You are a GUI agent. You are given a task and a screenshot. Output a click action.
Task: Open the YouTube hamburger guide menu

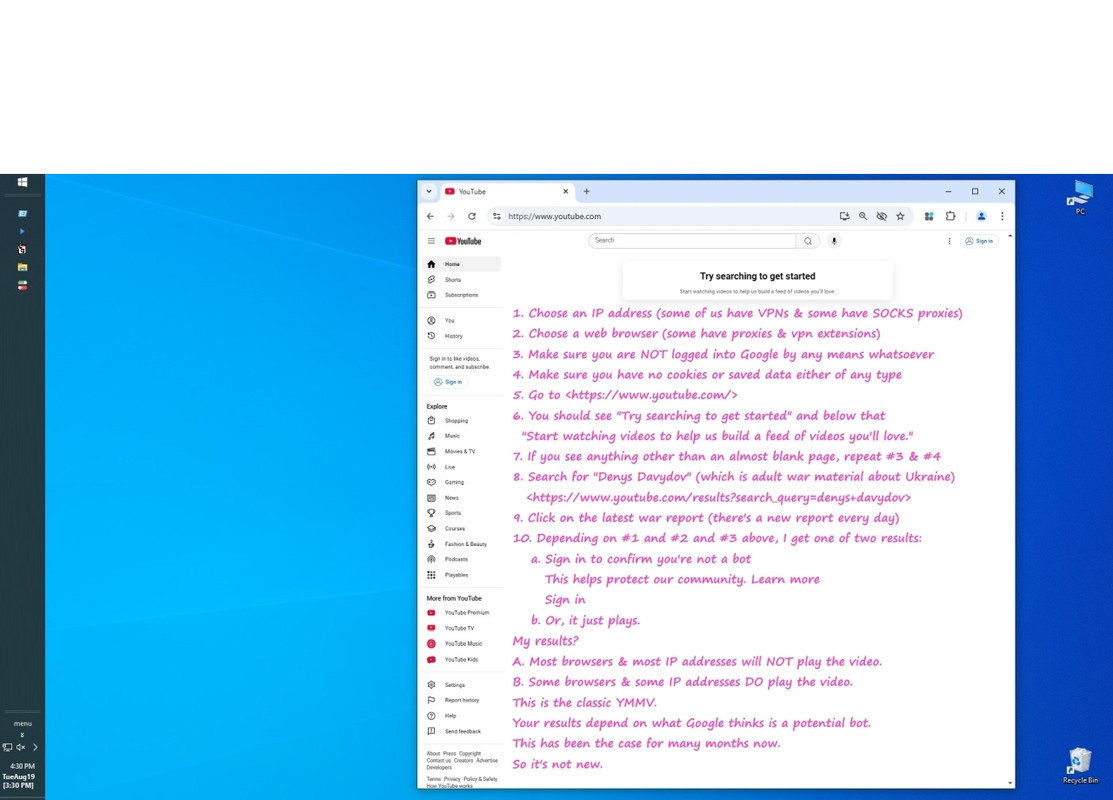(431, 241)
